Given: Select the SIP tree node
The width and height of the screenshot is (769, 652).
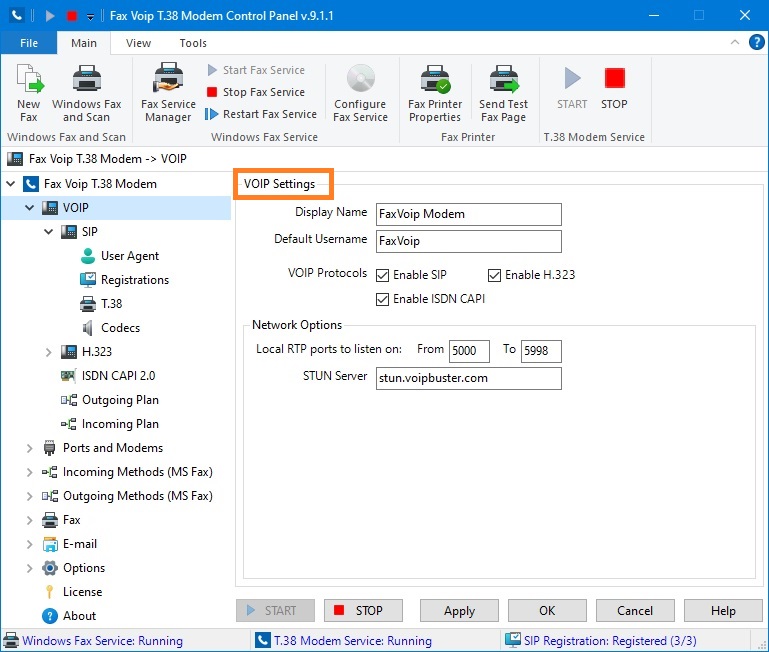Looking at the screenshot, I should [x=89, y=232].
